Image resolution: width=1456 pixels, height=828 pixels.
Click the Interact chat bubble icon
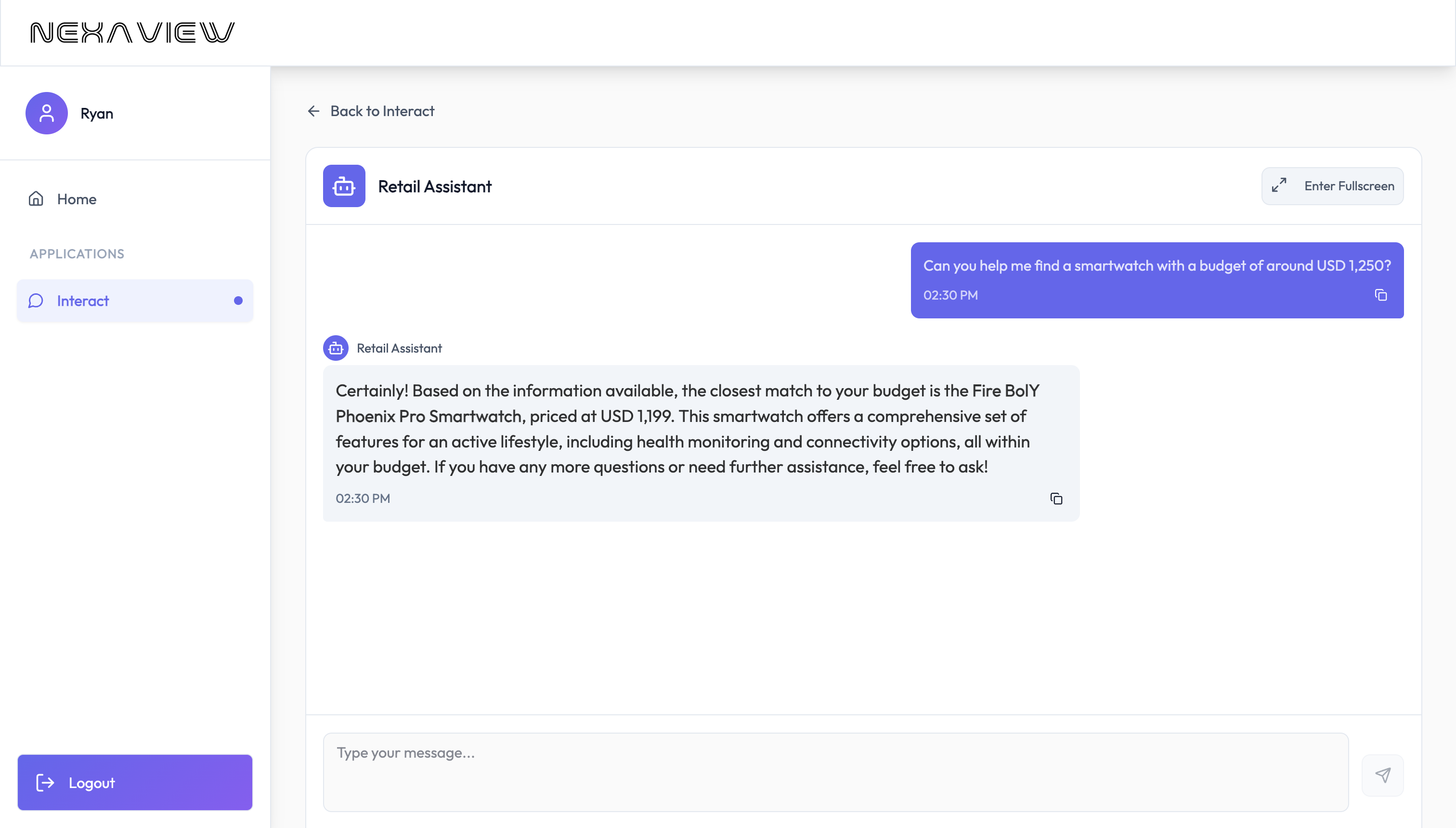point(36,301)
